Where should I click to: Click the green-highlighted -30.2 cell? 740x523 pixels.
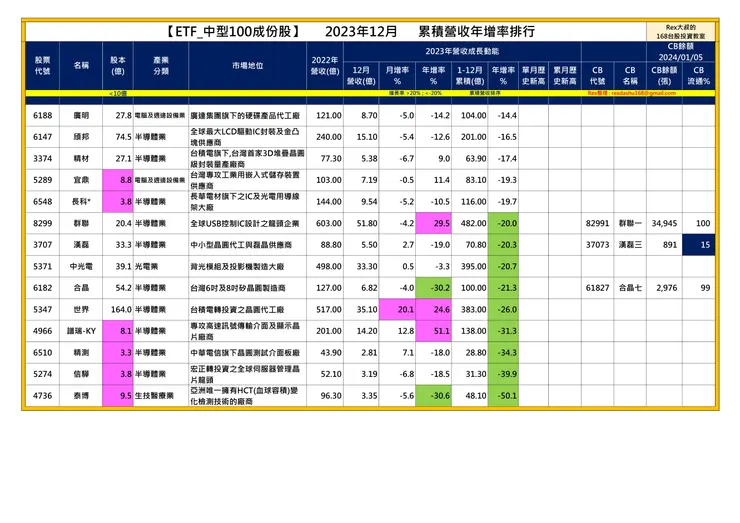point(433,288)
